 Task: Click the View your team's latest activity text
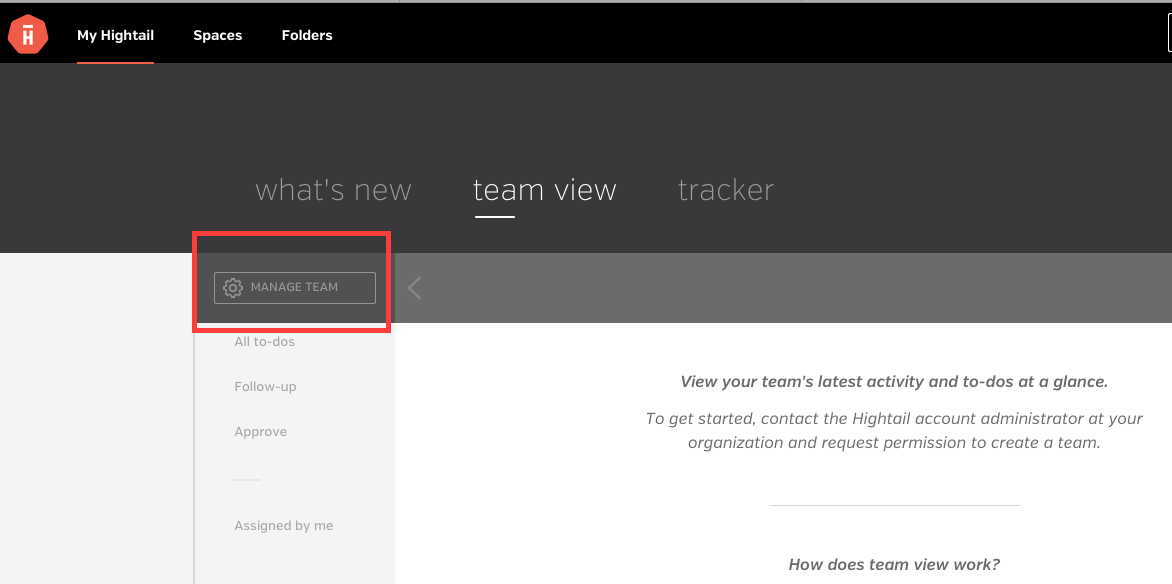click(x=894, y=382)
